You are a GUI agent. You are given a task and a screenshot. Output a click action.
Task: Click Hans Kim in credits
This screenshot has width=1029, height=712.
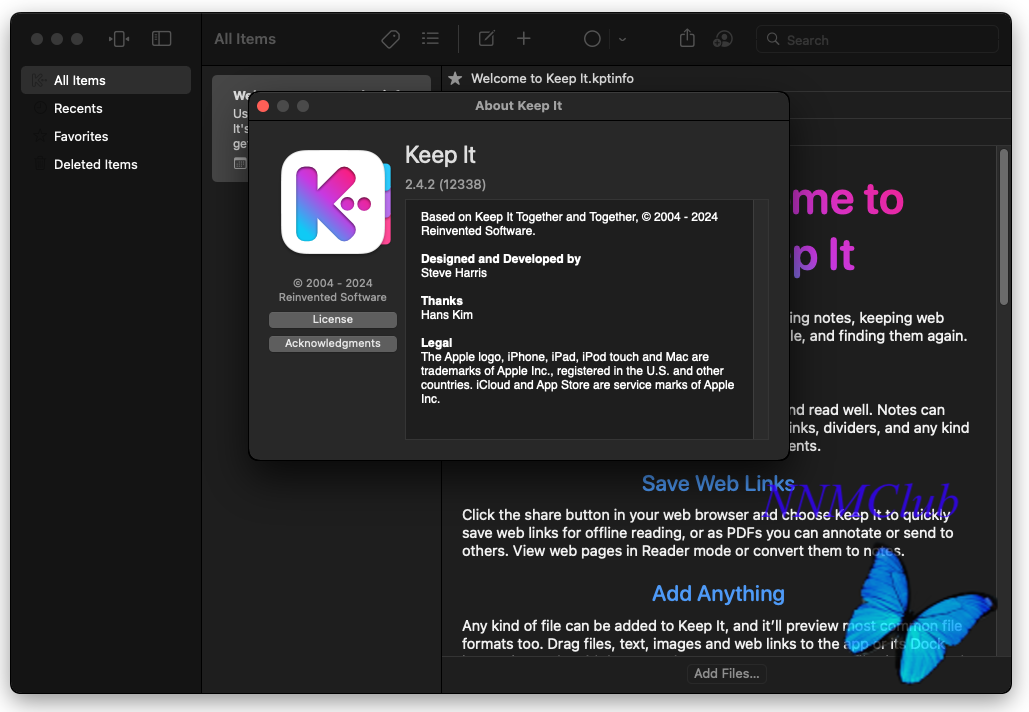[447, 315]
